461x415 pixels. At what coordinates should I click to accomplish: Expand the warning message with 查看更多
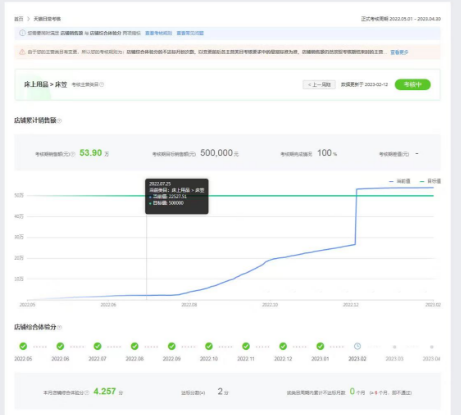(x=399, y=52)
